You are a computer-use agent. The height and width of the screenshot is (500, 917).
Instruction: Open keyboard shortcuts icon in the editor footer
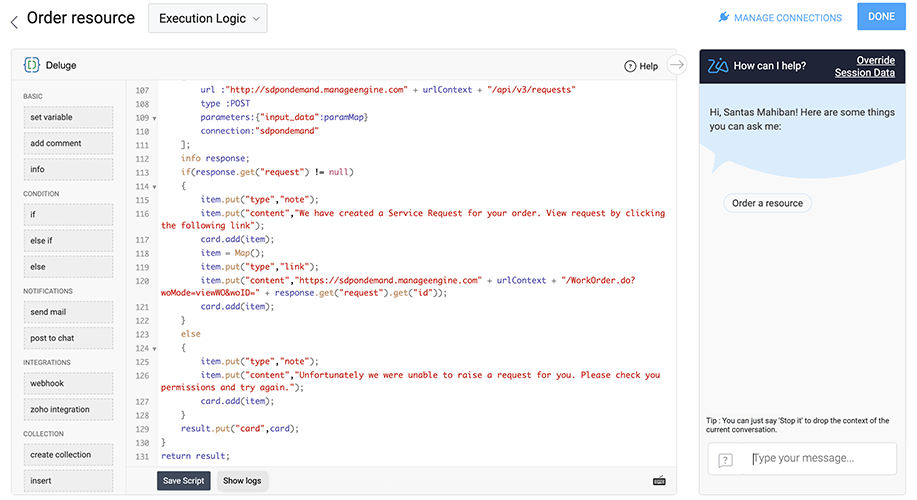(x=659, y=481)
